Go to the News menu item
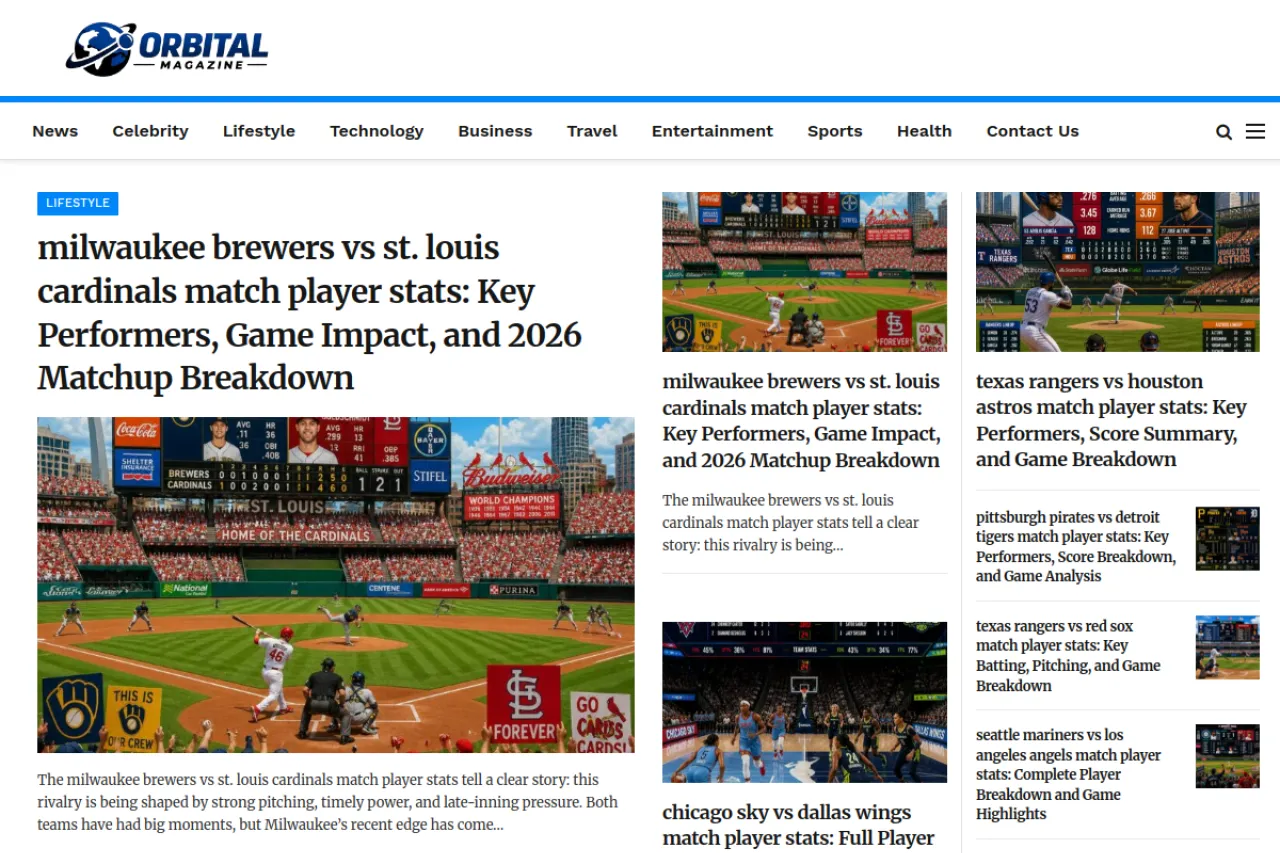 [55, 131]
